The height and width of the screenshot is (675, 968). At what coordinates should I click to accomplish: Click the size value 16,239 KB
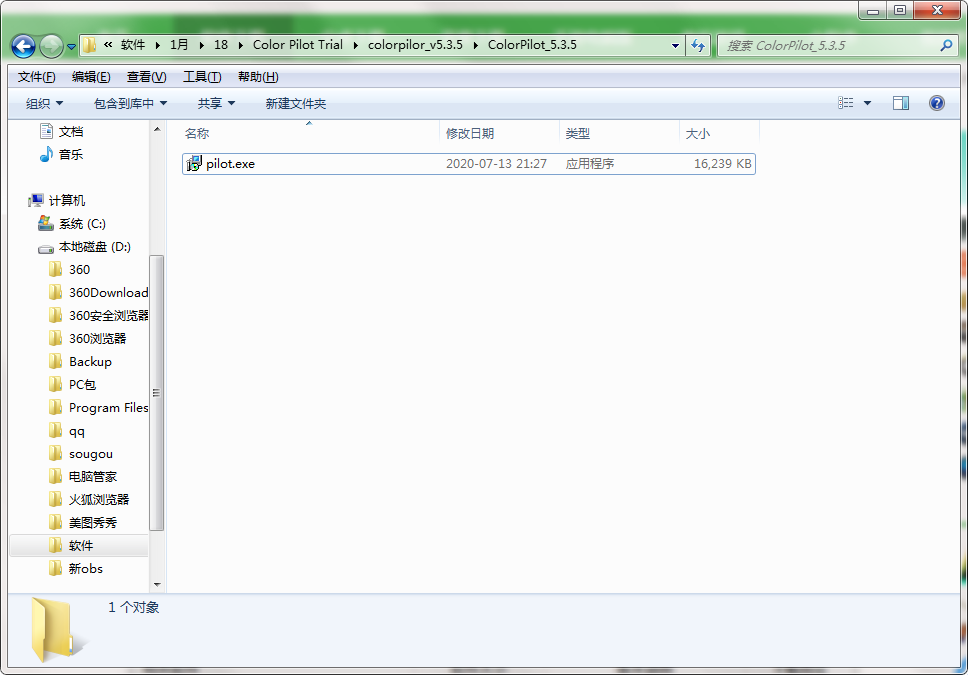[x=722, y=164]
